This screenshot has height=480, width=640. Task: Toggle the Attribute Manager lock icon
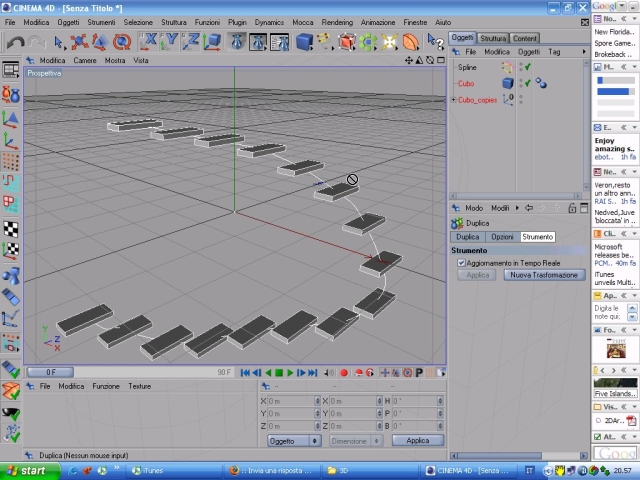click(572, 208)
